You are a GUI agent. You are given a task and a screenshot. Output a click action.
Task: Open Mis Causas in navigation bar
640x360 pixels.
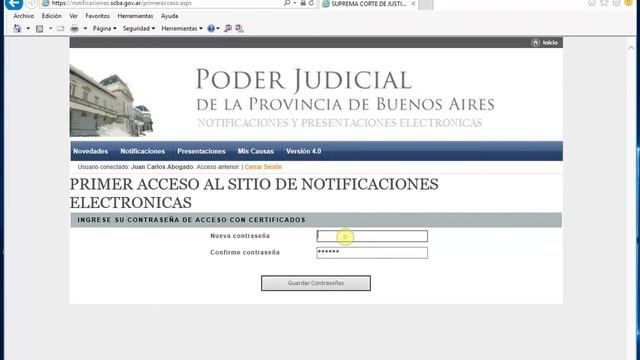coord(256,151)
